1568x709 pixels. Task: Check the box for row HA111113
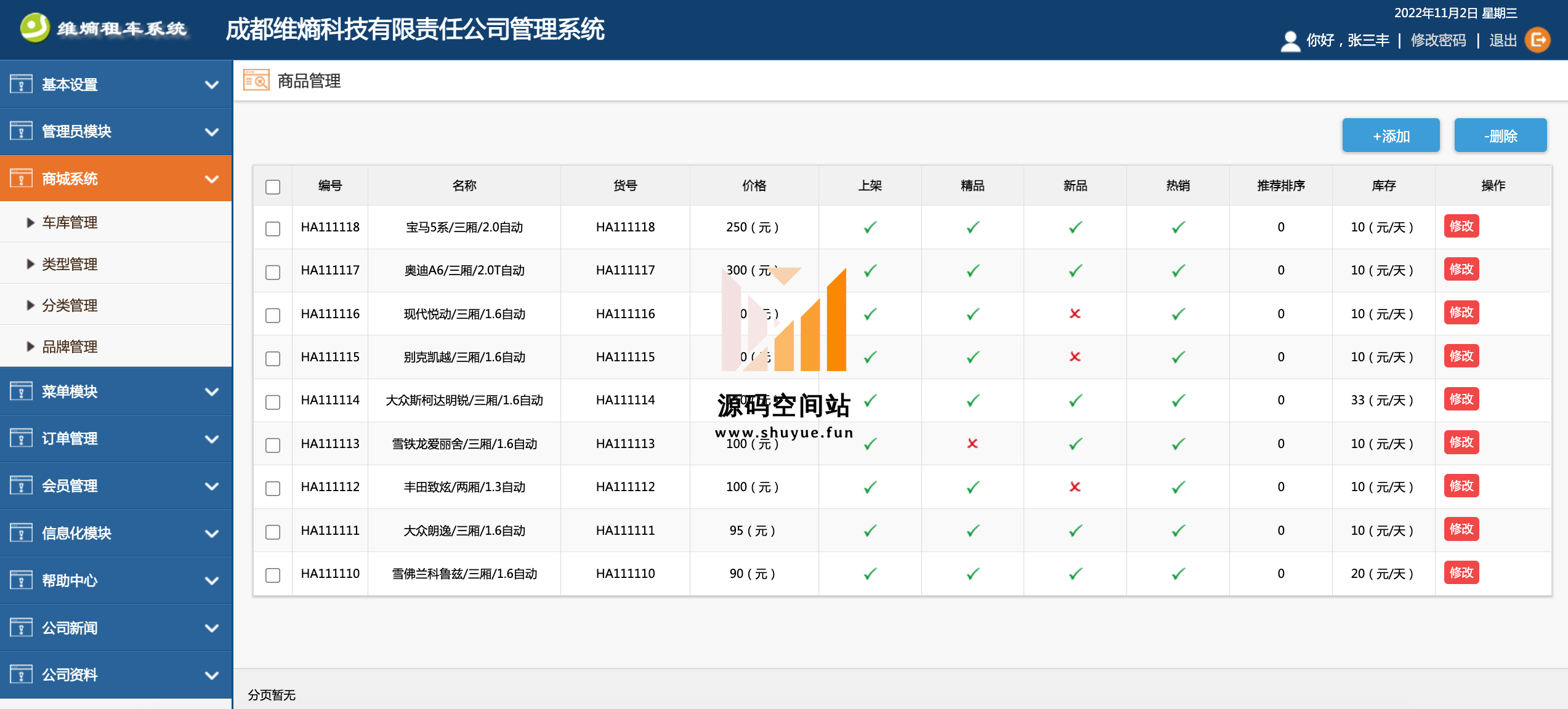coord(273,445)
